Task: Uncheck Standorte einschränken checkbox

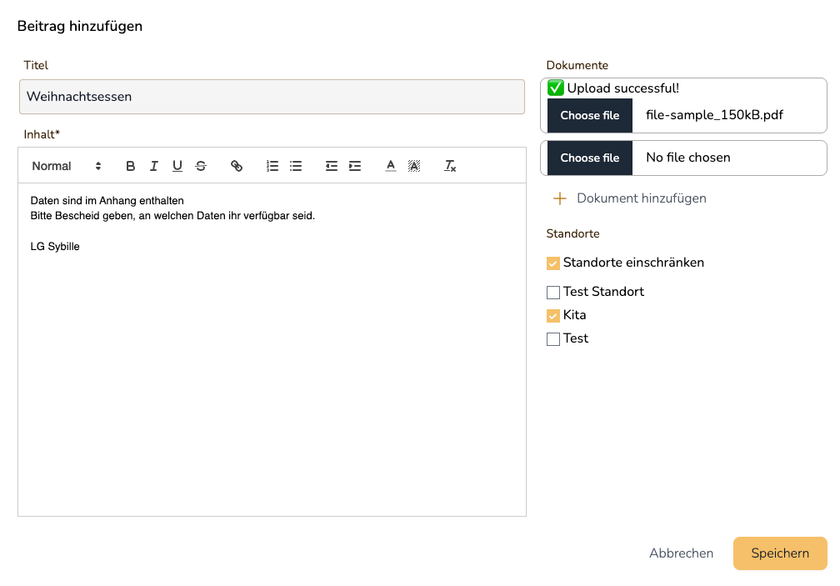Action: click(x=553, y=263)
